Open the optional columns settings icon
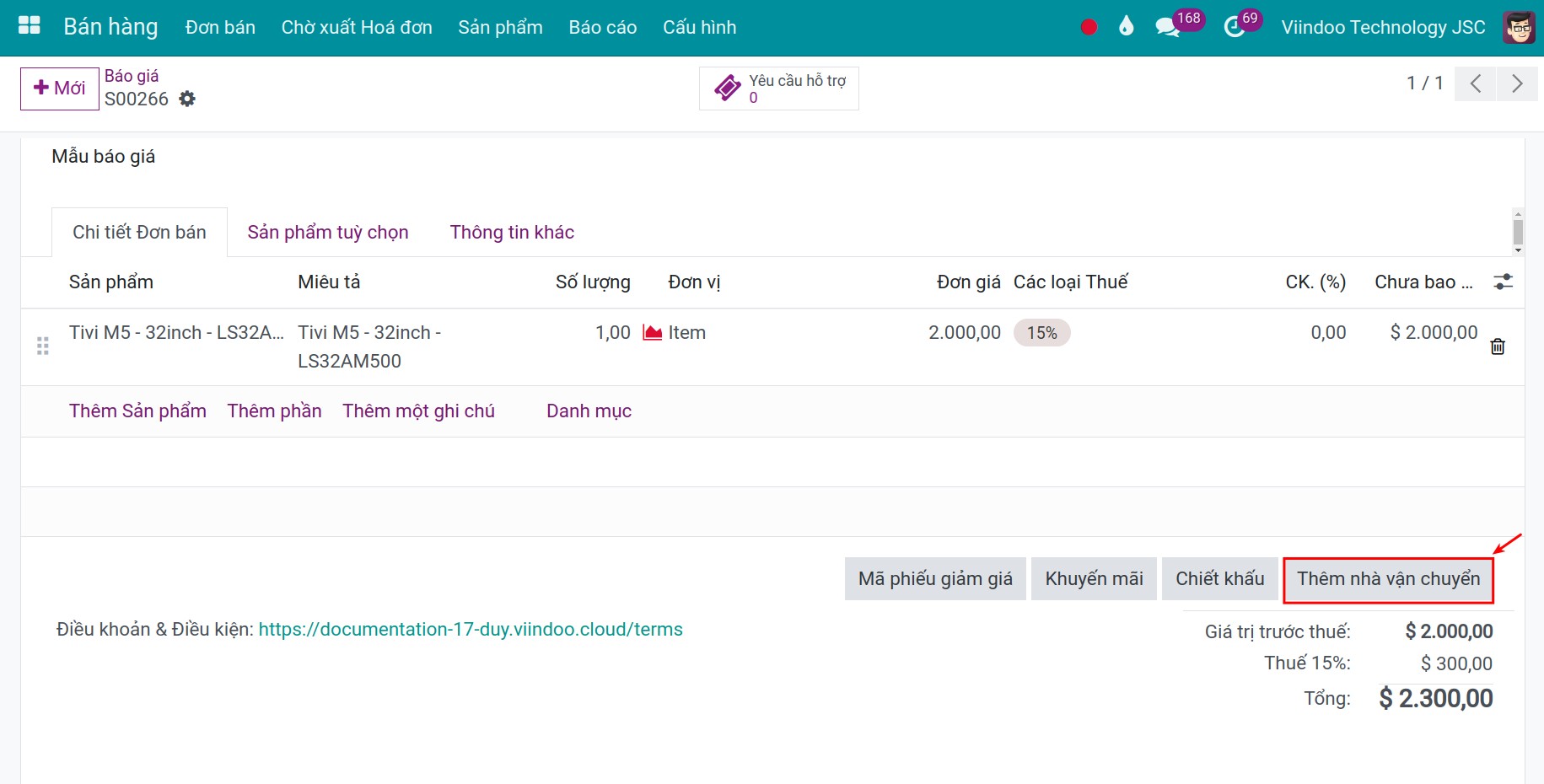Viewport: 1544px width, 784px height. [1503, 282]
